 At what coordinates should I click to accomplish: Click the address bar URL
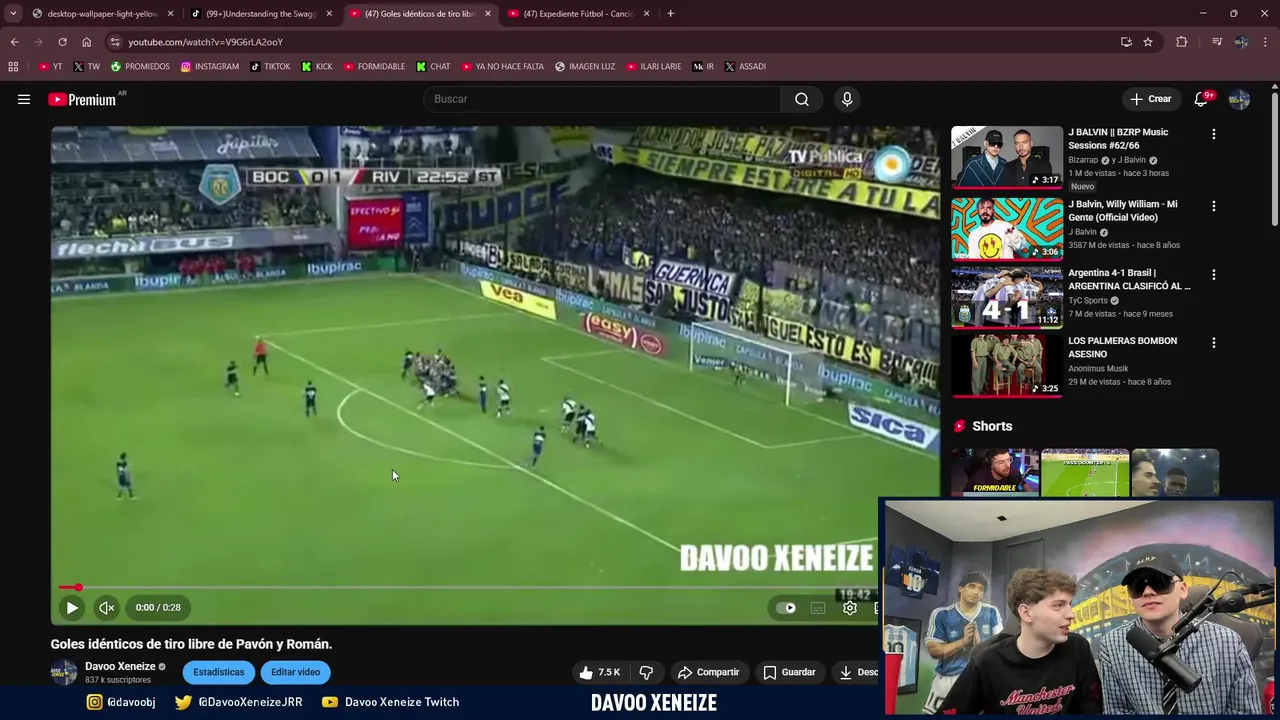click(205, 42)
